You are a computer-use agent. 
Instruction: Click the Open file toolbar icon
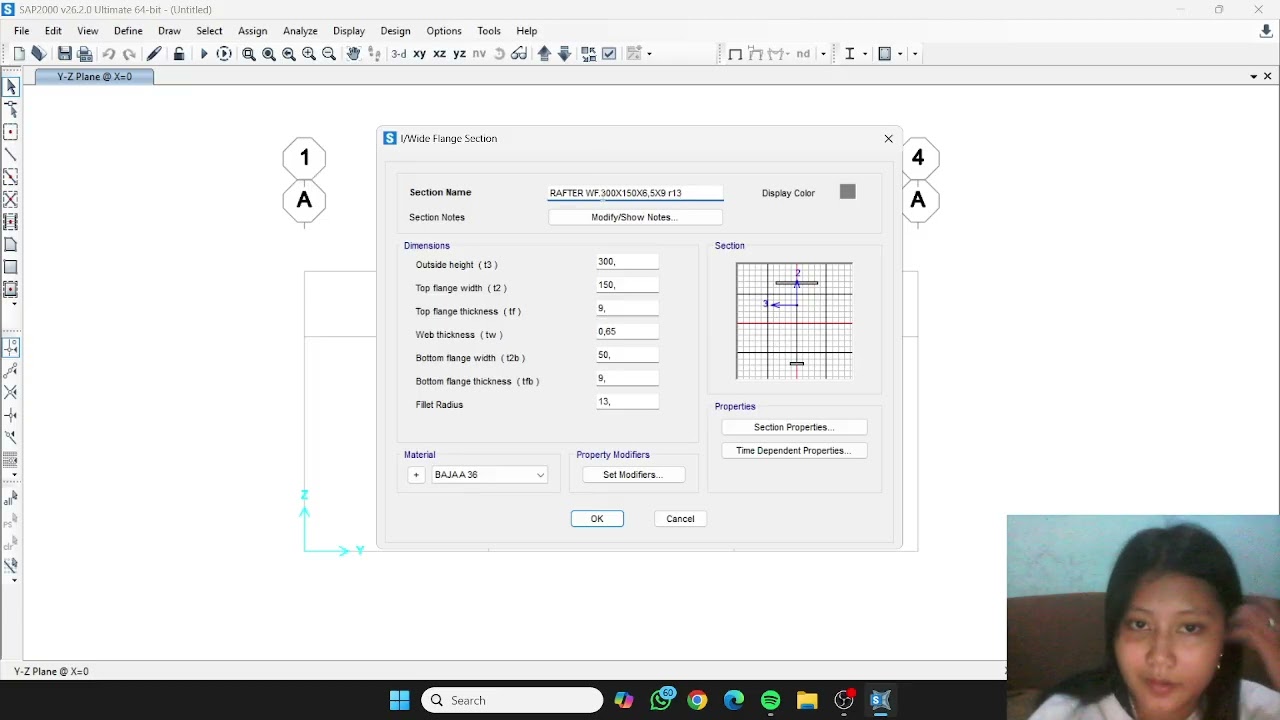[39, 54]
